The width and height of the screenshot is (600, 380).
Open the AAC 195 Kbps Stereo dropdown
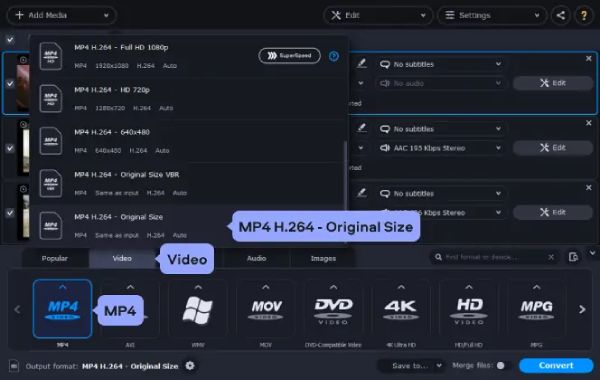(440, 148)
